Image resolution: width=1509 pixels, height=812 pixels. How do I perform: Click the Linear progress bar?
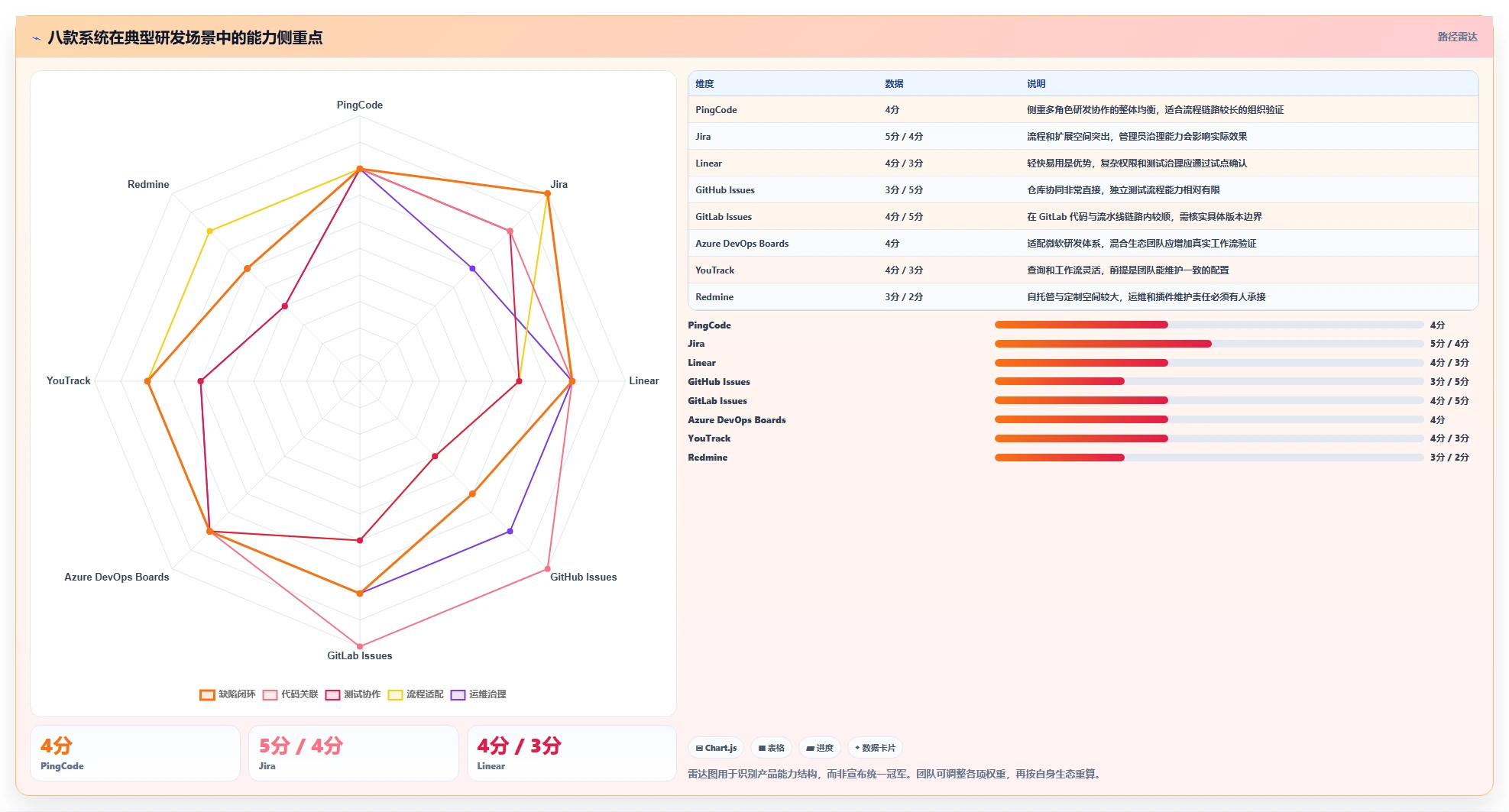(x=1209, y=363)
